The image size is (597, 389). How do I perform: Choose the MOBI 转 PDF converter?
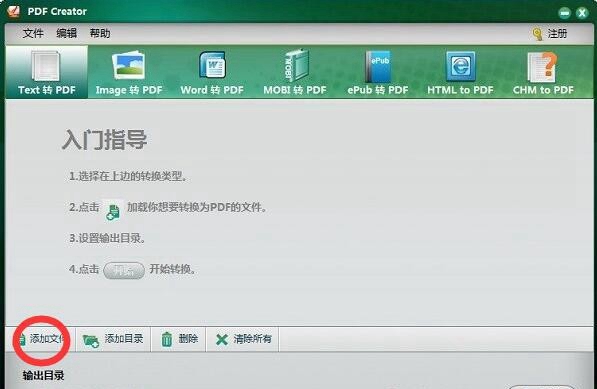295,72
